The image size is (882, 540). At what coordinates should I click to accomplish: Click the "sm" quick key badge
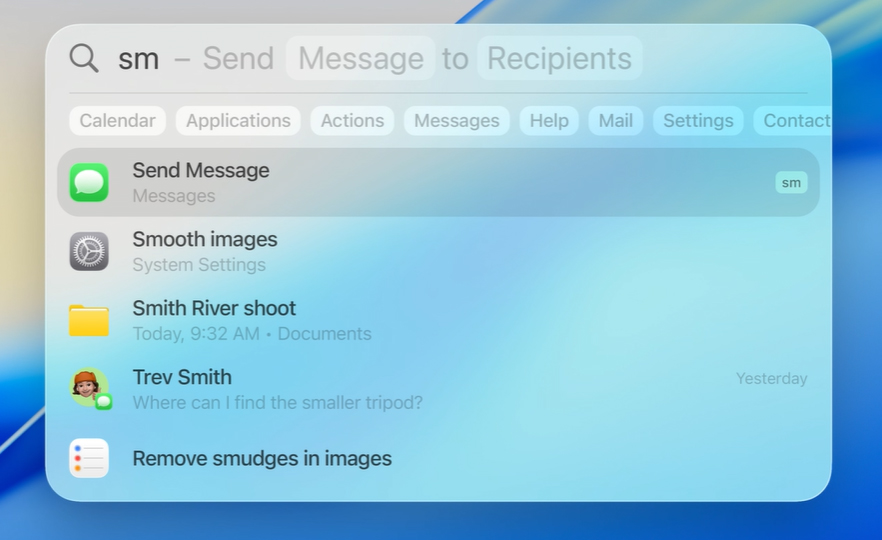coord(791,183)
